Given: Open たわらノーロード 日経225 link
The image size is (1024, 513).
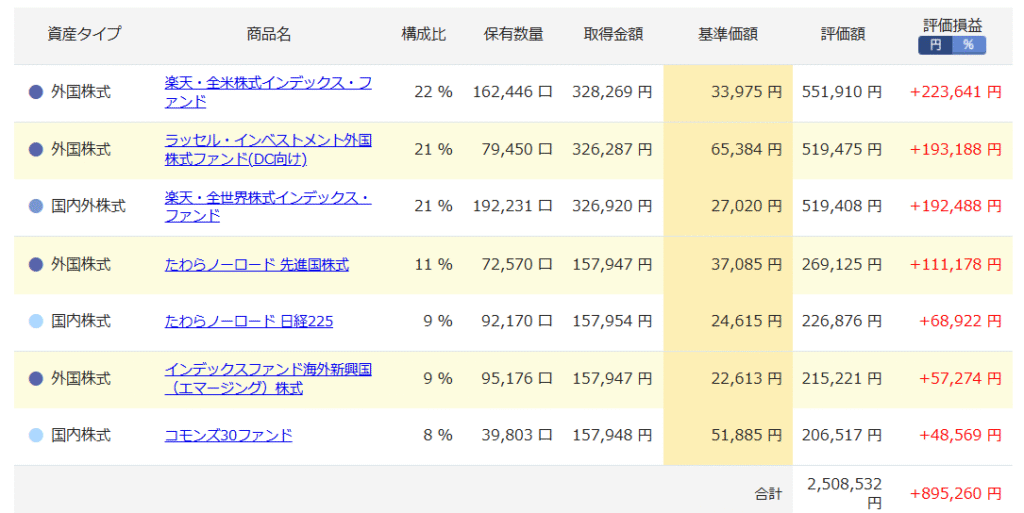Looking at the screenshot, I should pyautogui.click(x=249, y=321).
